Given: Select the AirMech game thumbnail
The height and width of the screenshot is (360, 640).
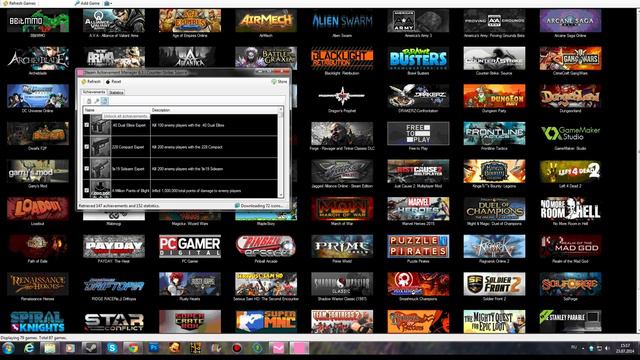Looking at the screenshot, I should (266, 21).
